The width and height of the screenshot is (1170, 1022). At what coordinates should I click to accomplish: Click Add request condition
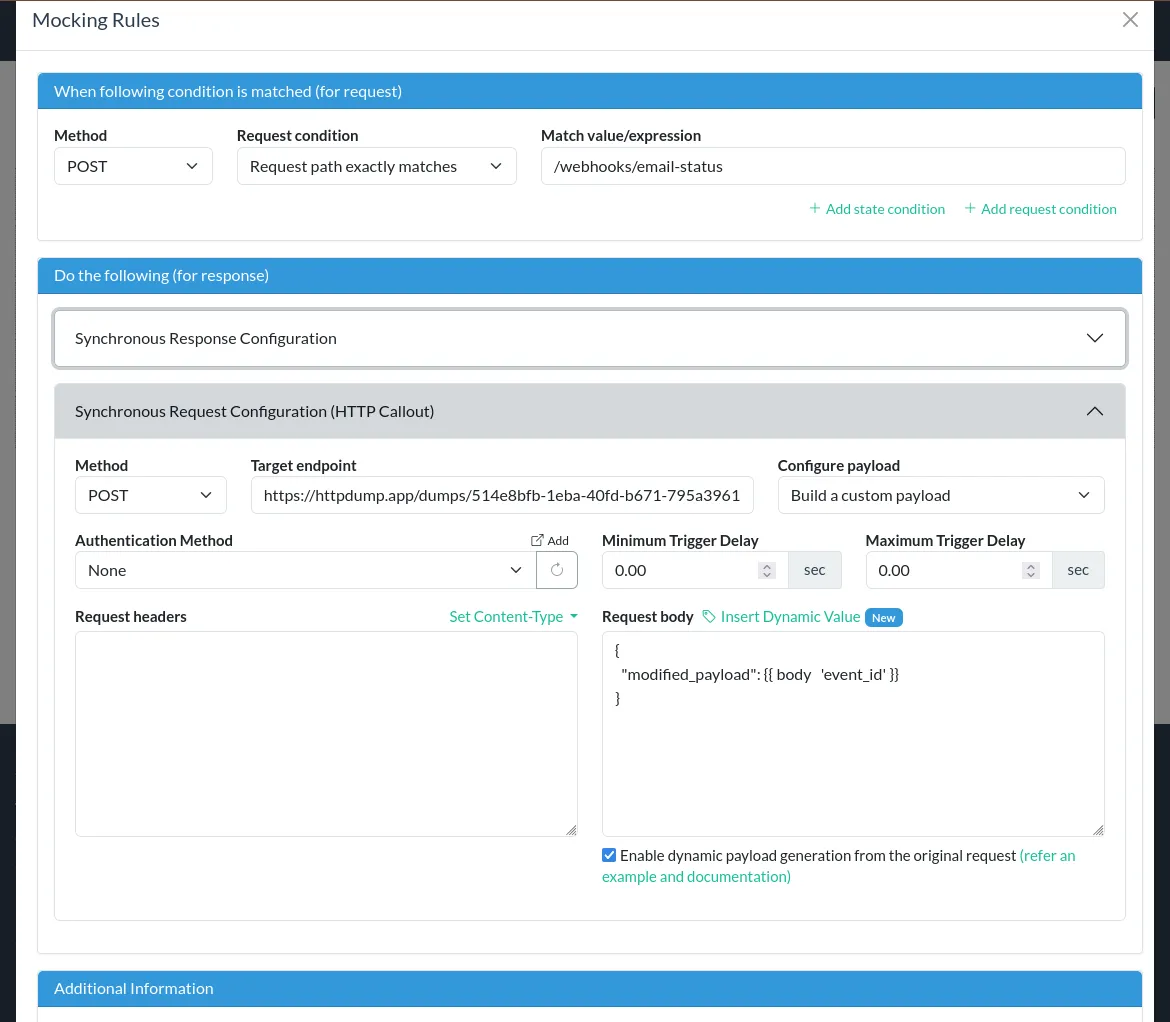point(1040,209)
